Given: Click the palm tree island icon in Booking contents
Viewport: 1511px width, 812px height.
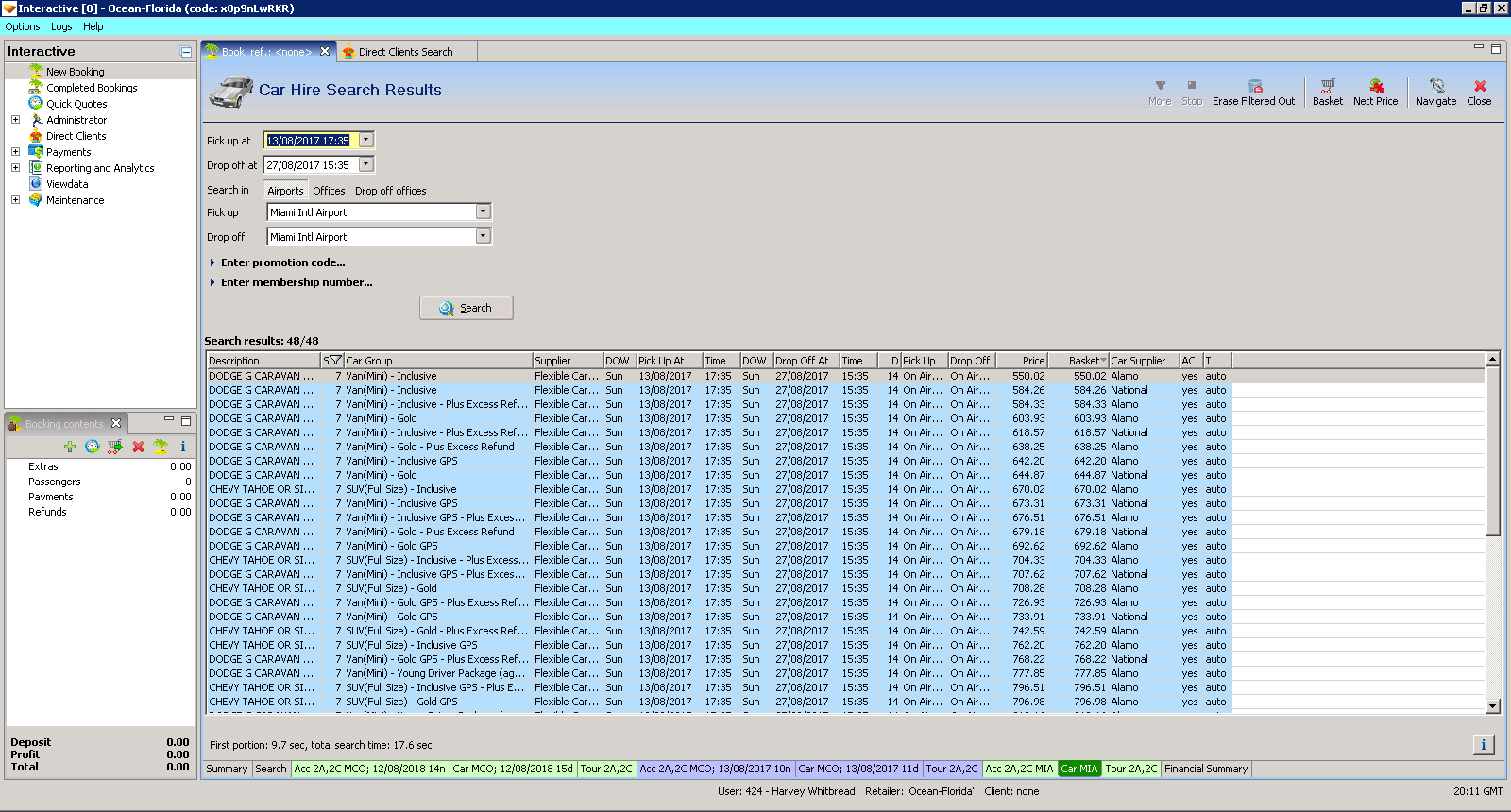Looking at the screenshot, I should (x=161, y=447).
